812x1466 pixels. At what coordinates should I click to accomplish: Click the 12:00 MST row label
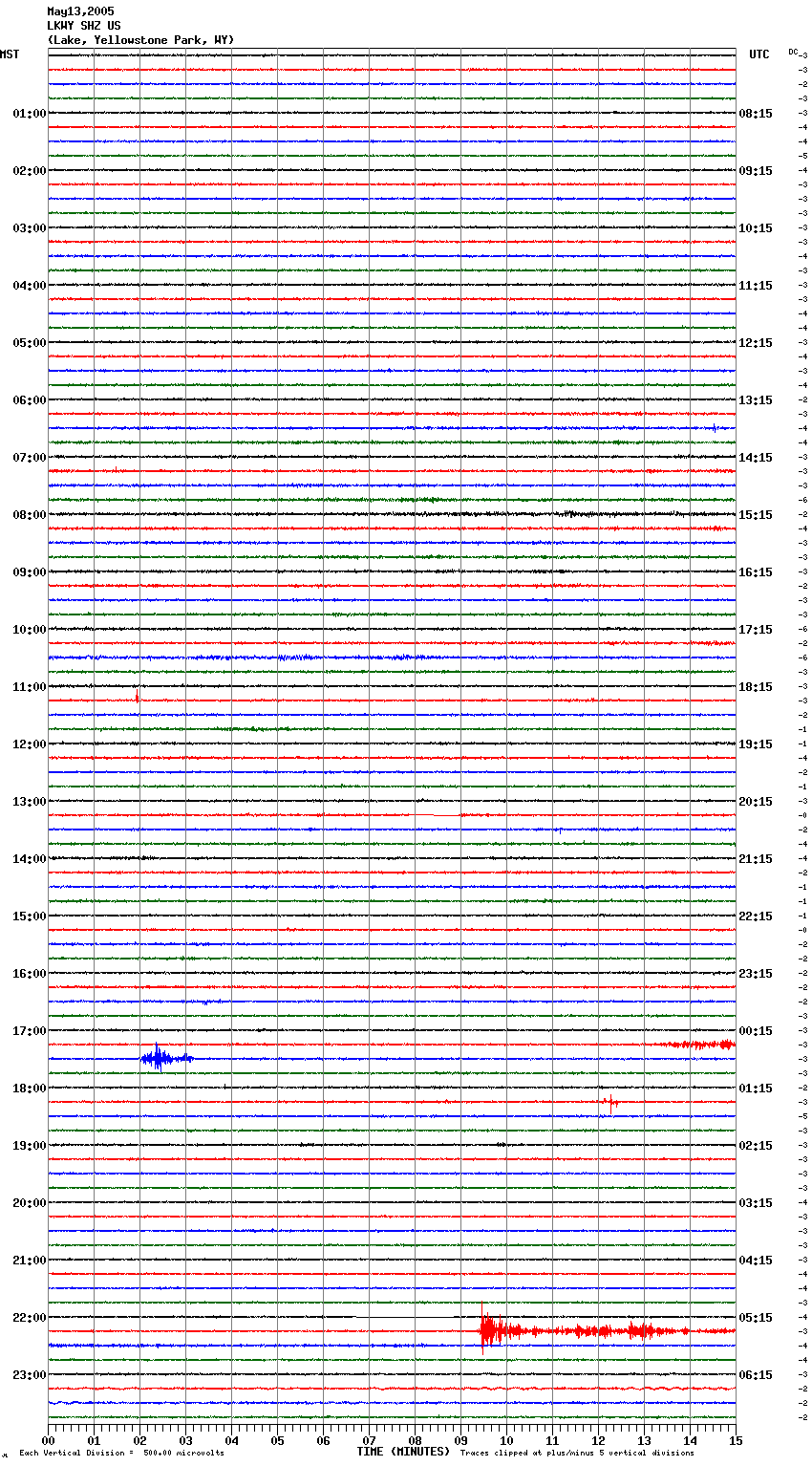click(29, 744)
